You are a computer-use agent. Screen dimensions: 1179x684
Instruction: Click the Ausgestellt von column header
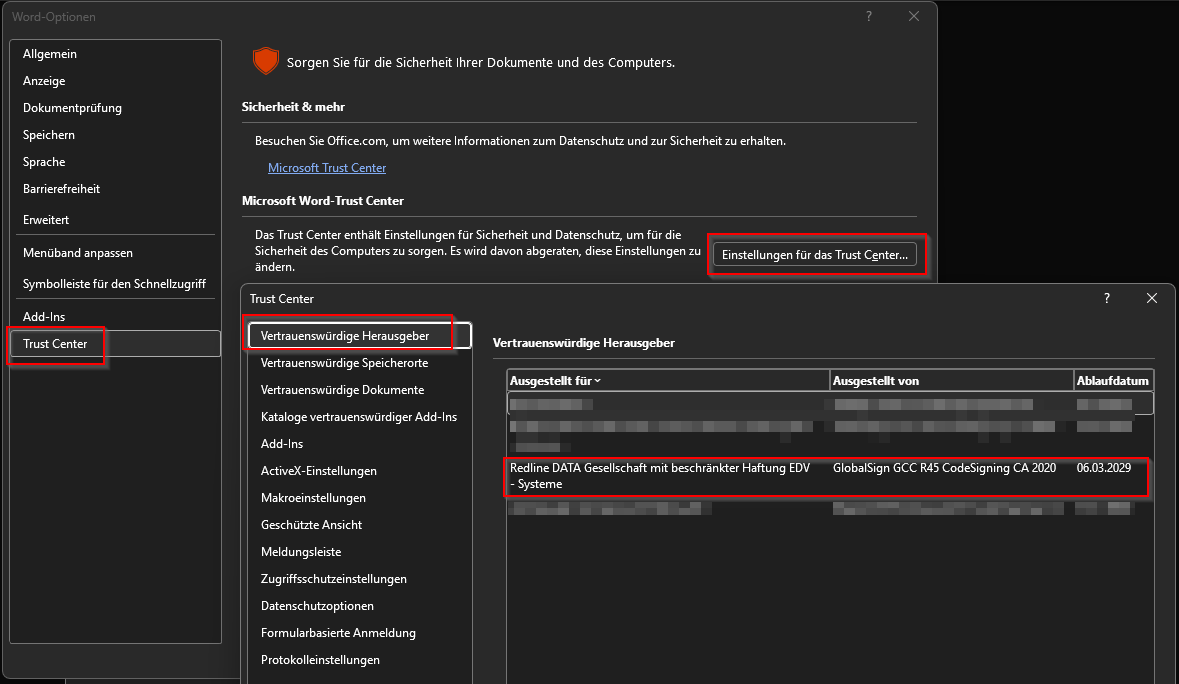950,381
